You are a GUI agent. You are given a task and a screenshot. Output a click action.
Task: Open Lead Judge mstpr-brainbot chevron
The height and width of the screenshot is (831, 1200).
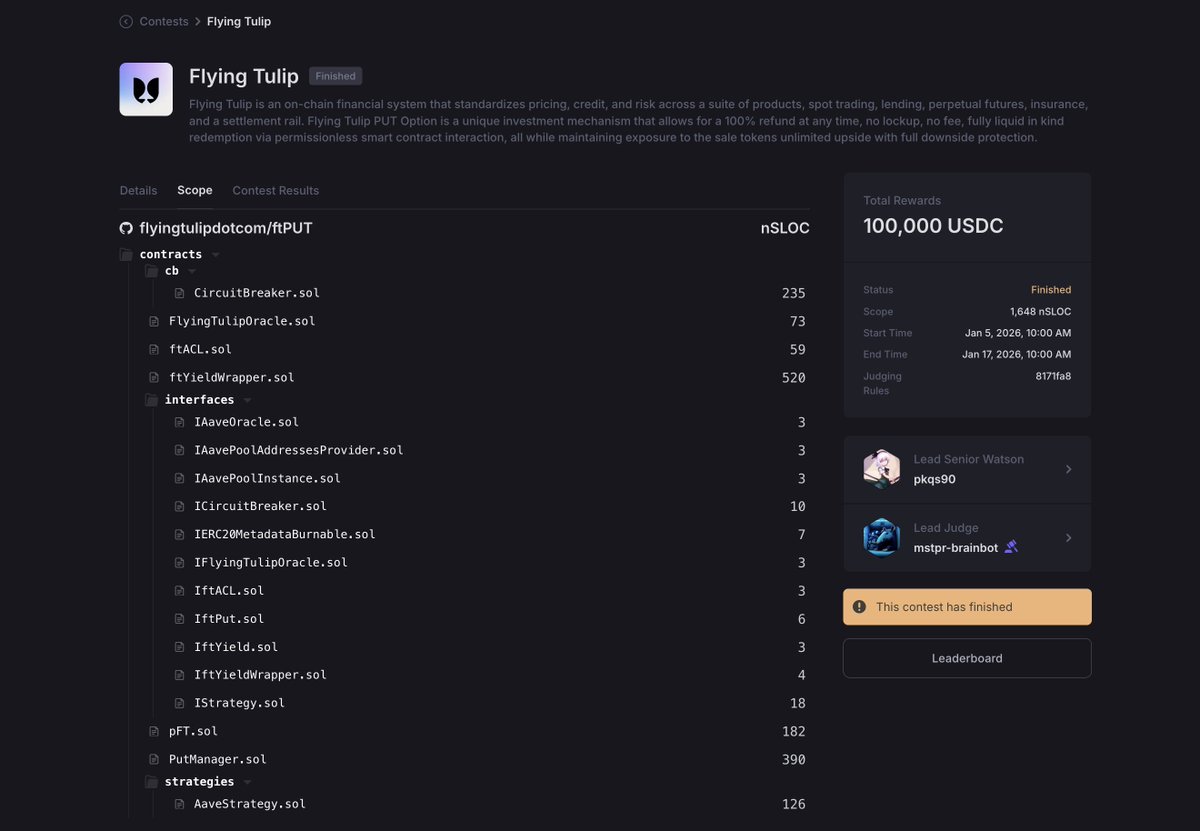[1068, 538]
